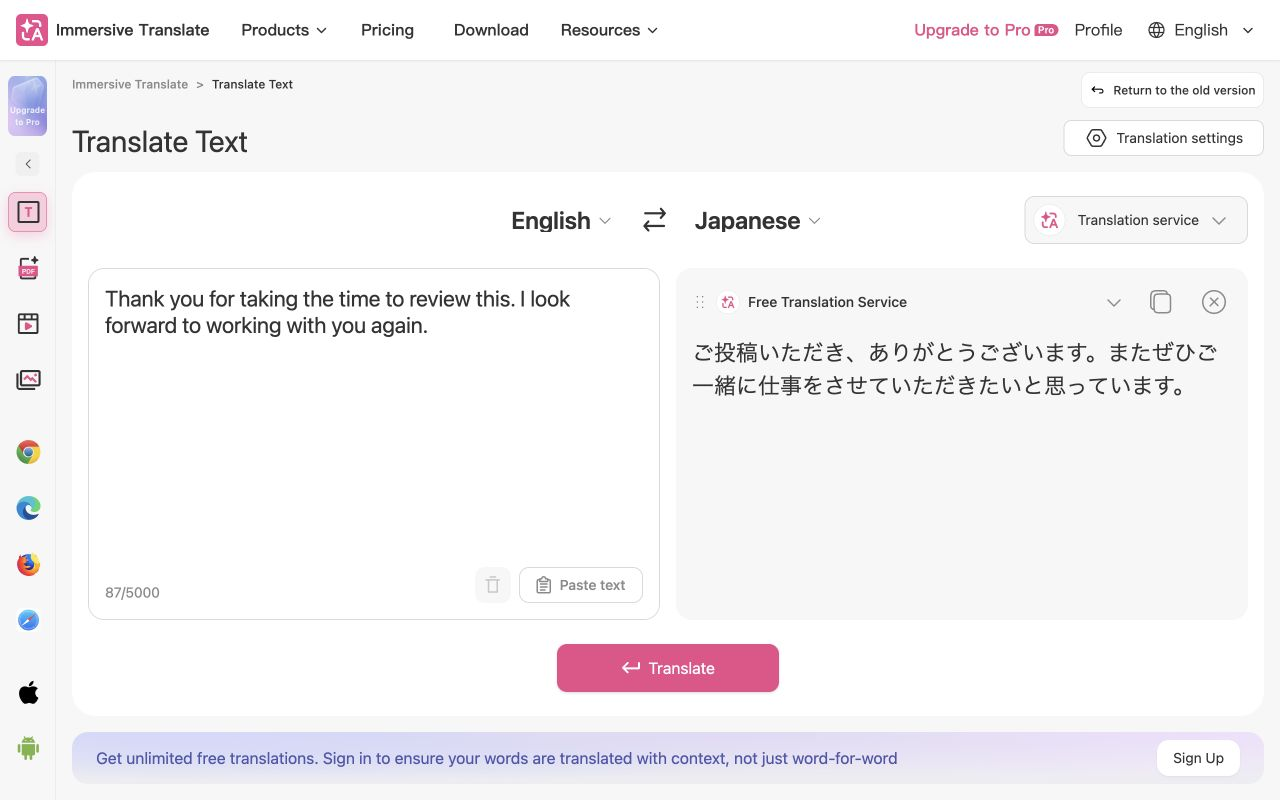
Task: Open the Upgrade to Pro sidebar badge
Action: click(28, 106)
